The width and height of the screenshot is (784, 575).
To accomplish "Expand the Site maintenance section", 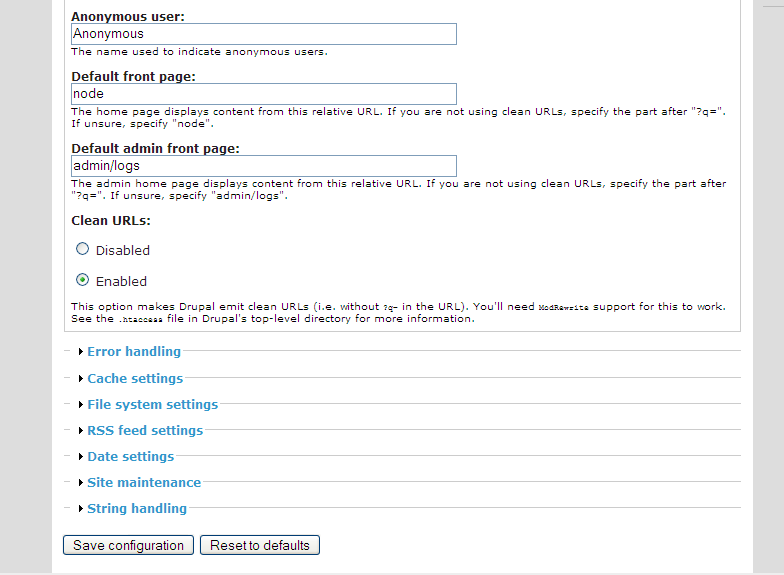I will pyautogui.click(x=144, y=482).
